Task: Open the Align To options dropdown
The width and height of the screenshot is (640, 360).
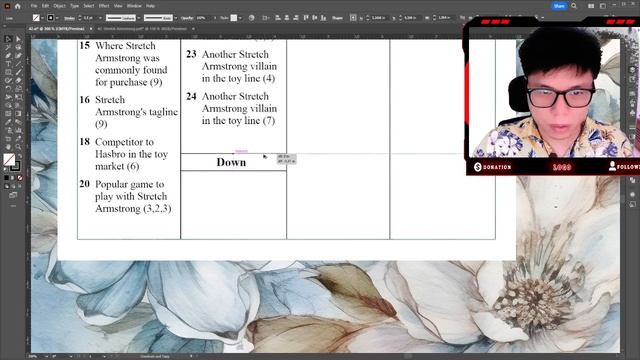Action: [x=269, y=18]
